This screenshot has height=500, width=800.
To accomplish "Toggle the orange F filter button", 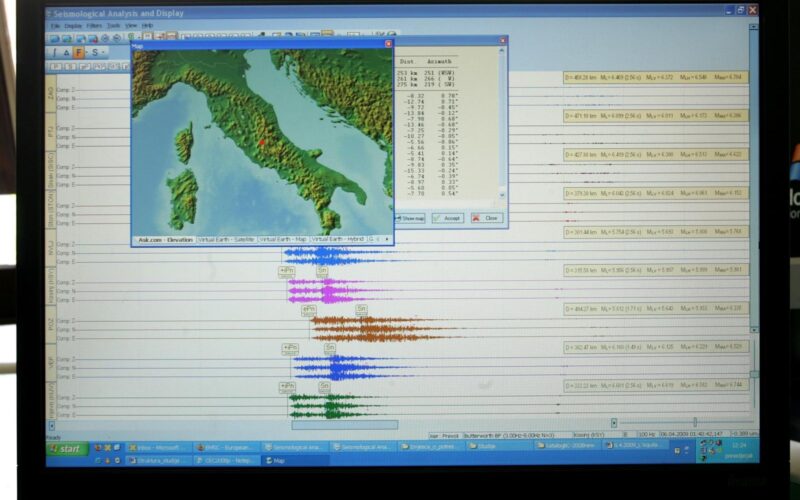I will click(x=78, y=52).
